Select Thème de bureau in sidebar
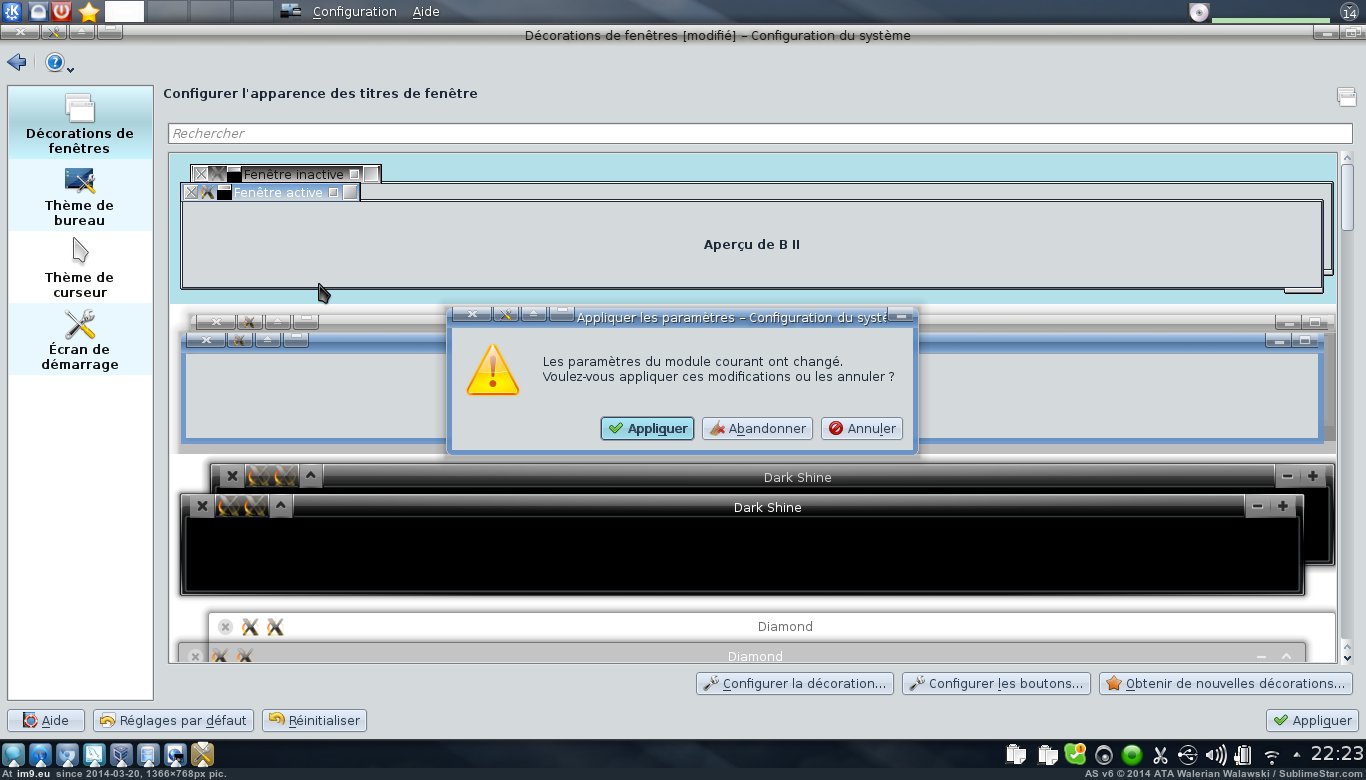The width and height of the screenshot is (1366, 780). point(79,196)
